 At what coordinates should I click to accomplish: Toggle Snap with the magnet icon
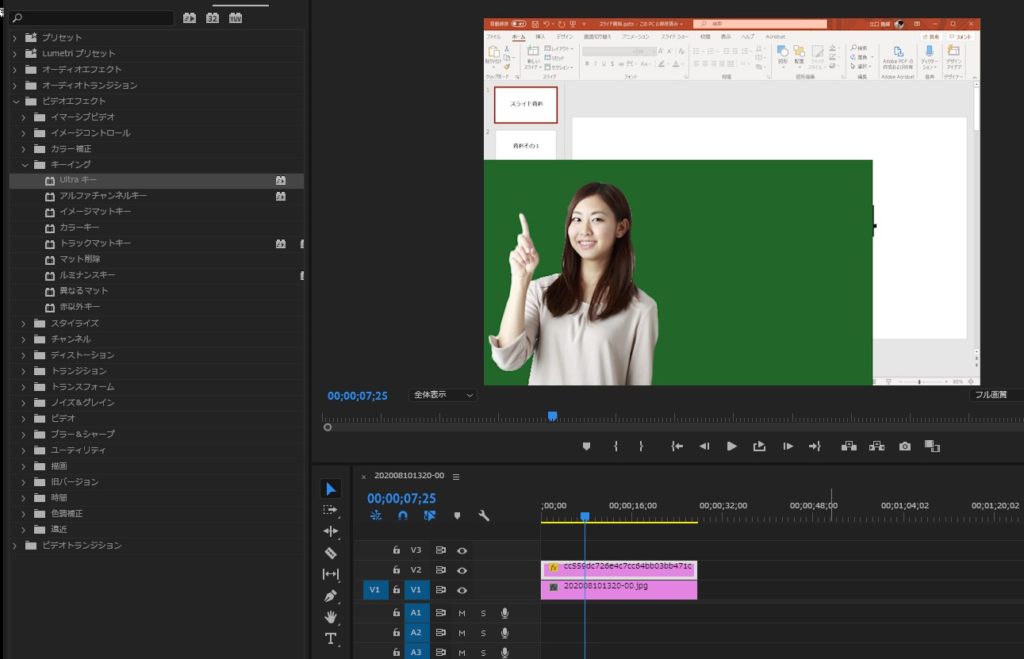tap(403, 515)
